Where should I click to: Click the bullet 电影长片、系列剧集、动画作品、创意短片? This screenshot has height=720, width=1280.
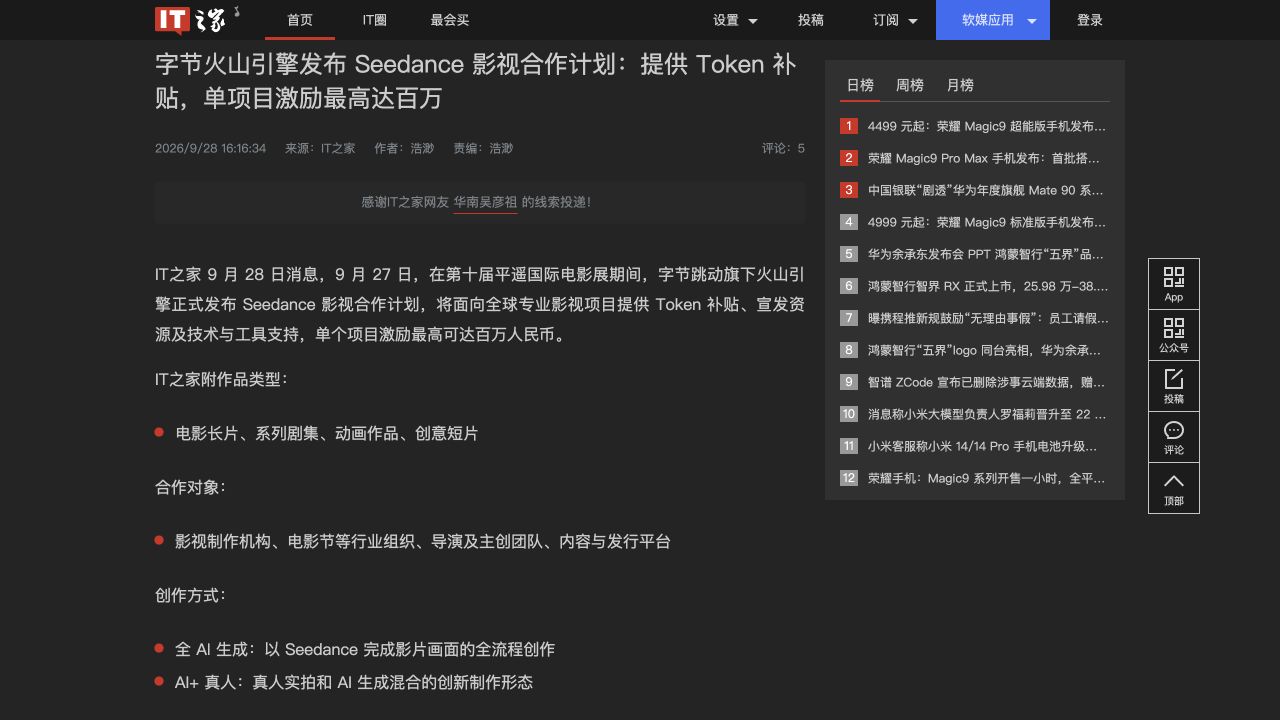pyautogui.click(x=327, y=433)
